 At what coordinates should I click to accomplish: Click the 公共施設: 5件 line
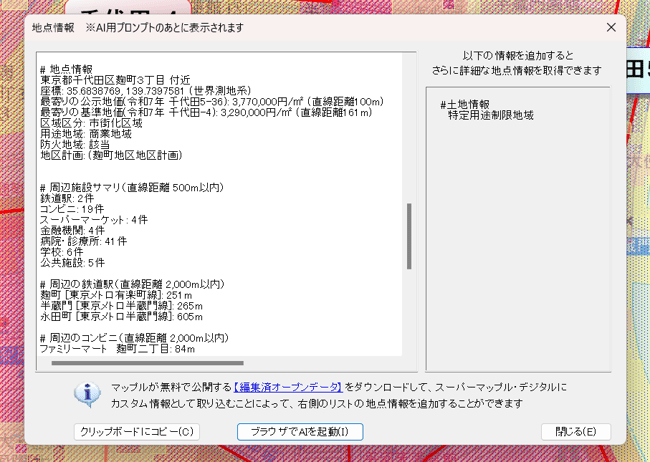pos(73,263)
